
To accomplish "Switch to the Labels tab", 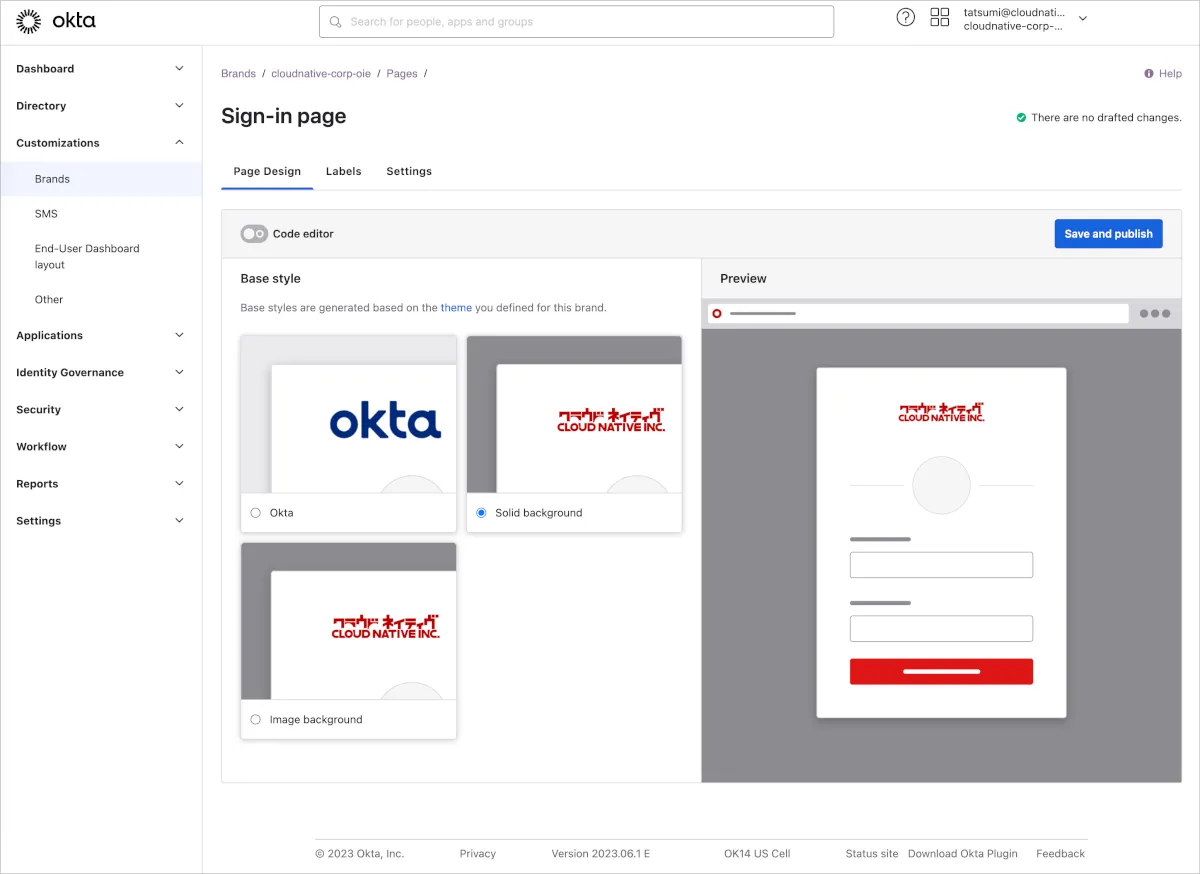I will (343, 172).
